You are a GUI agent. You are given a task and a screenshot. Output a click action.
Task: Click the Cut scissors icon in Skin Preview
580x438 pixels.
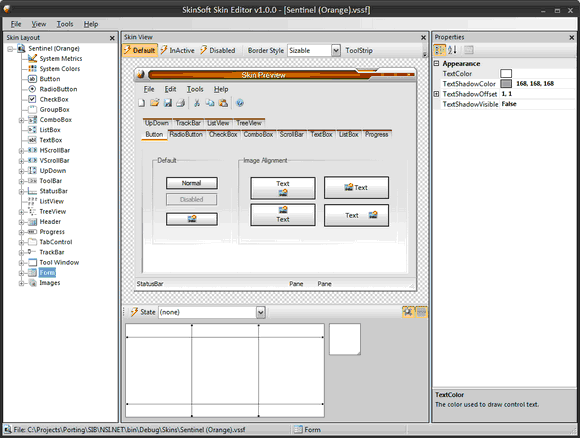(197, 103)
